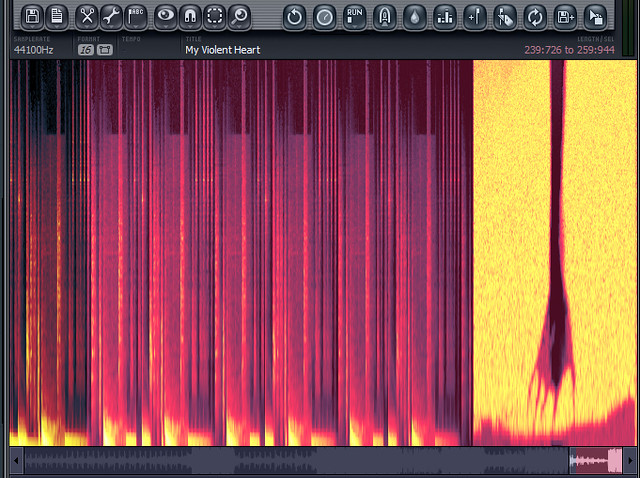Click the Undo circular arrow button

[294, 17]
